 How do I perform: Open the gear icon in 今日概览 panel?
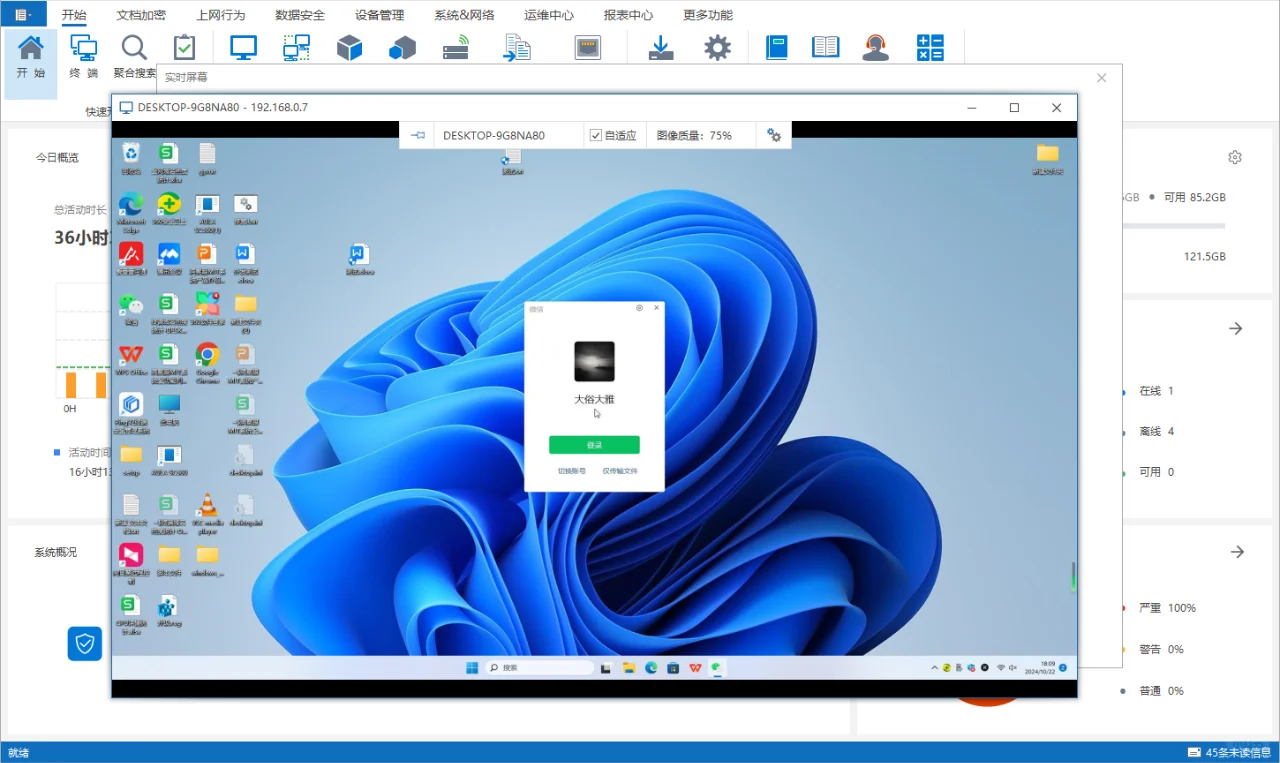pos(1235,157)
